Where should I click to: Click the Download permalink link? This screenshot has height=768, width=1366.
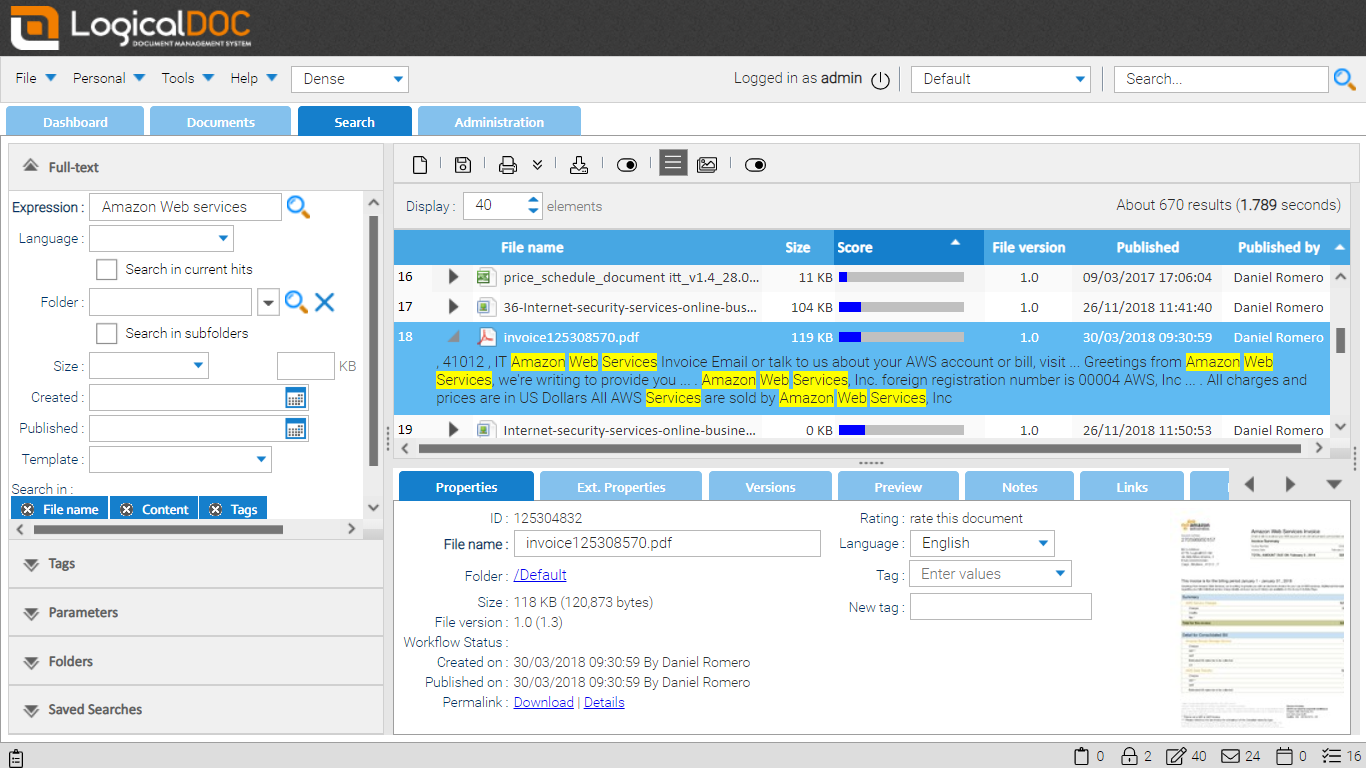[x=543, y=702]
